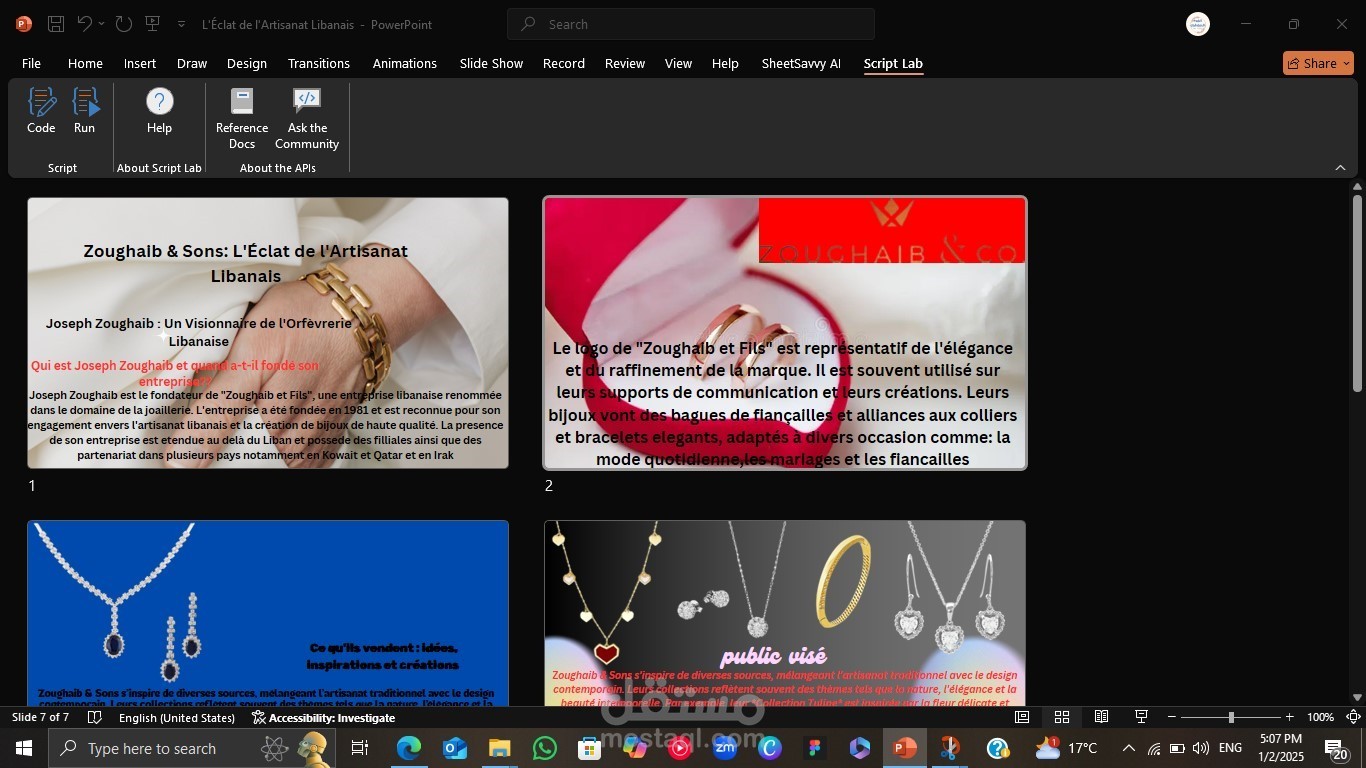This screenshot has width=1366, height=768.
Task: Open Task View on the taskbar
Action: coord(360,748)
